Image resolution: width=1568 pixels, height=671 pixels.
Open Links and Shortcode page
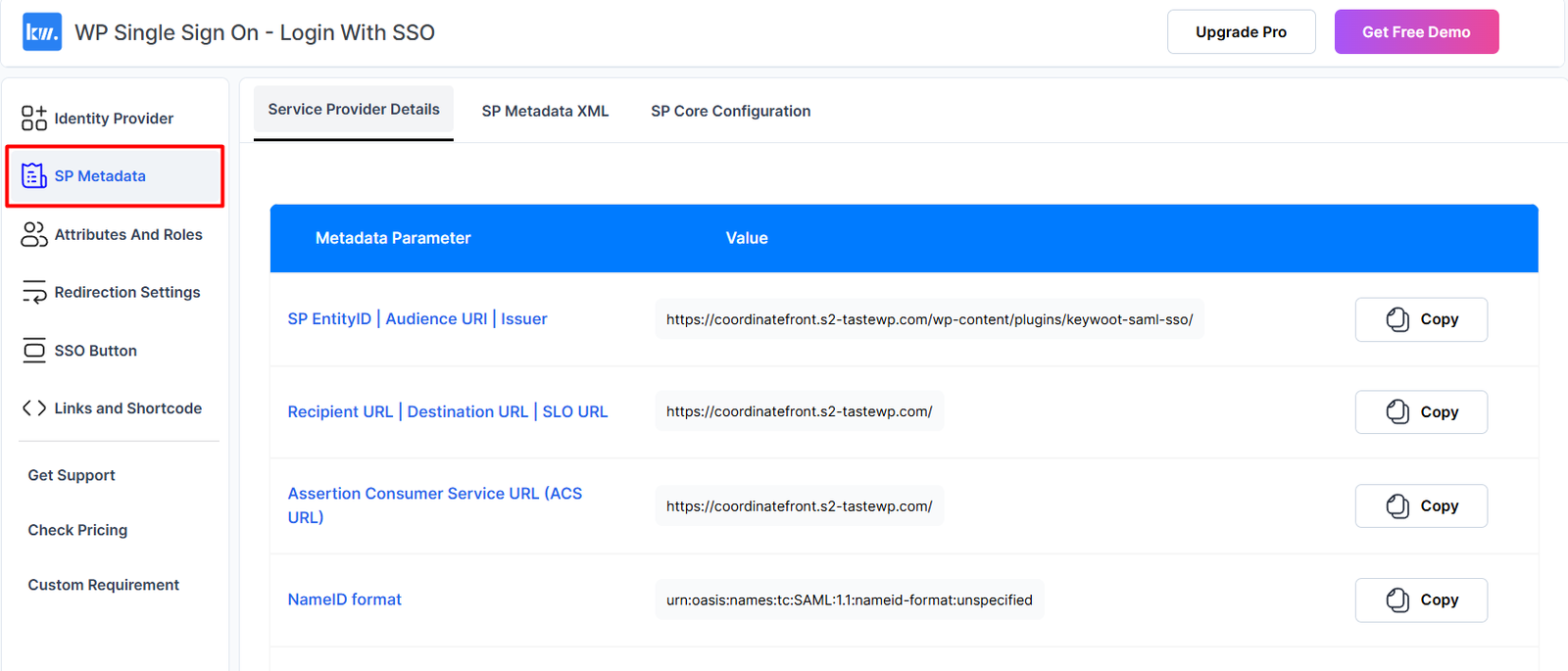[115, 408]
